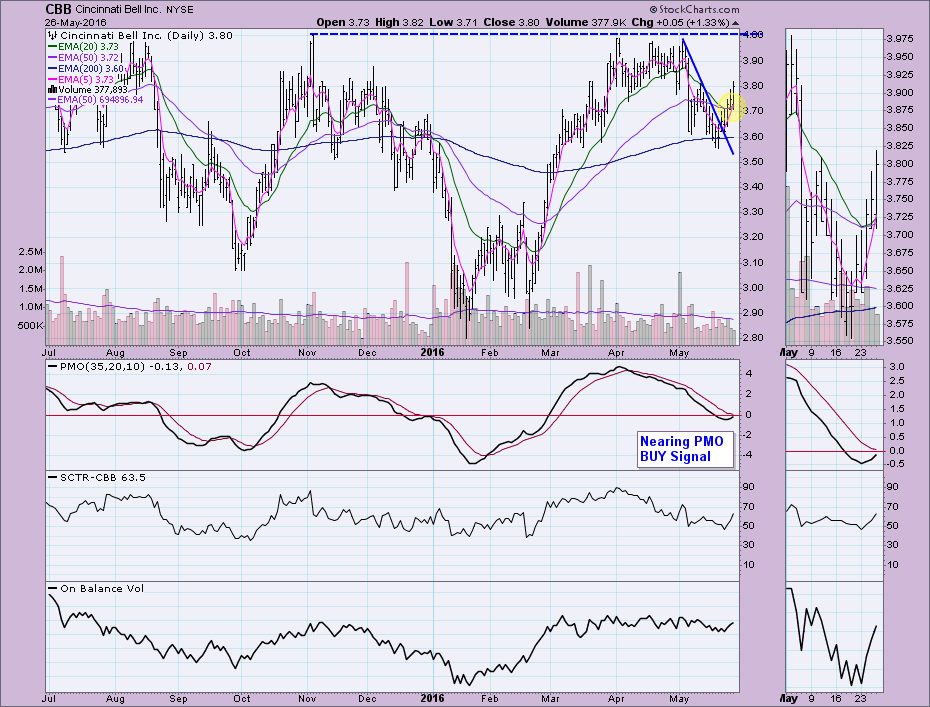Click the CBB ticker symbol in the header
Screen dimensions: 930x707
[58, 9]
